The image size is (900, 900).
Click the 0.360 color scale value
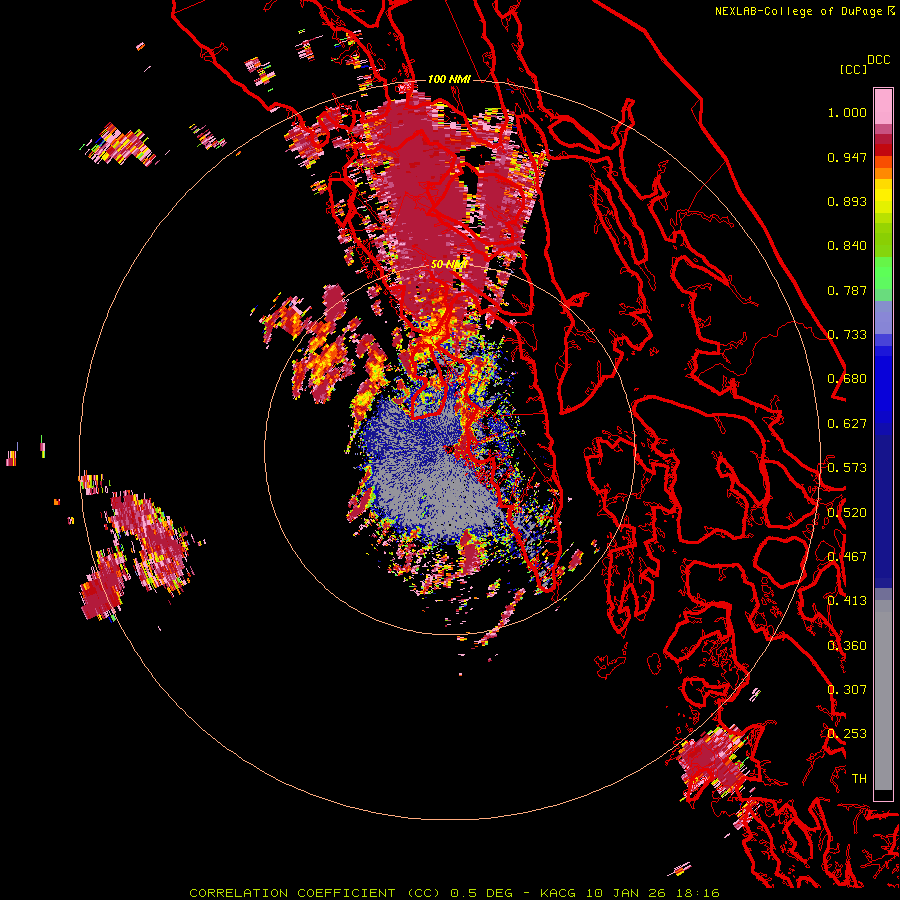pos(847,646)
